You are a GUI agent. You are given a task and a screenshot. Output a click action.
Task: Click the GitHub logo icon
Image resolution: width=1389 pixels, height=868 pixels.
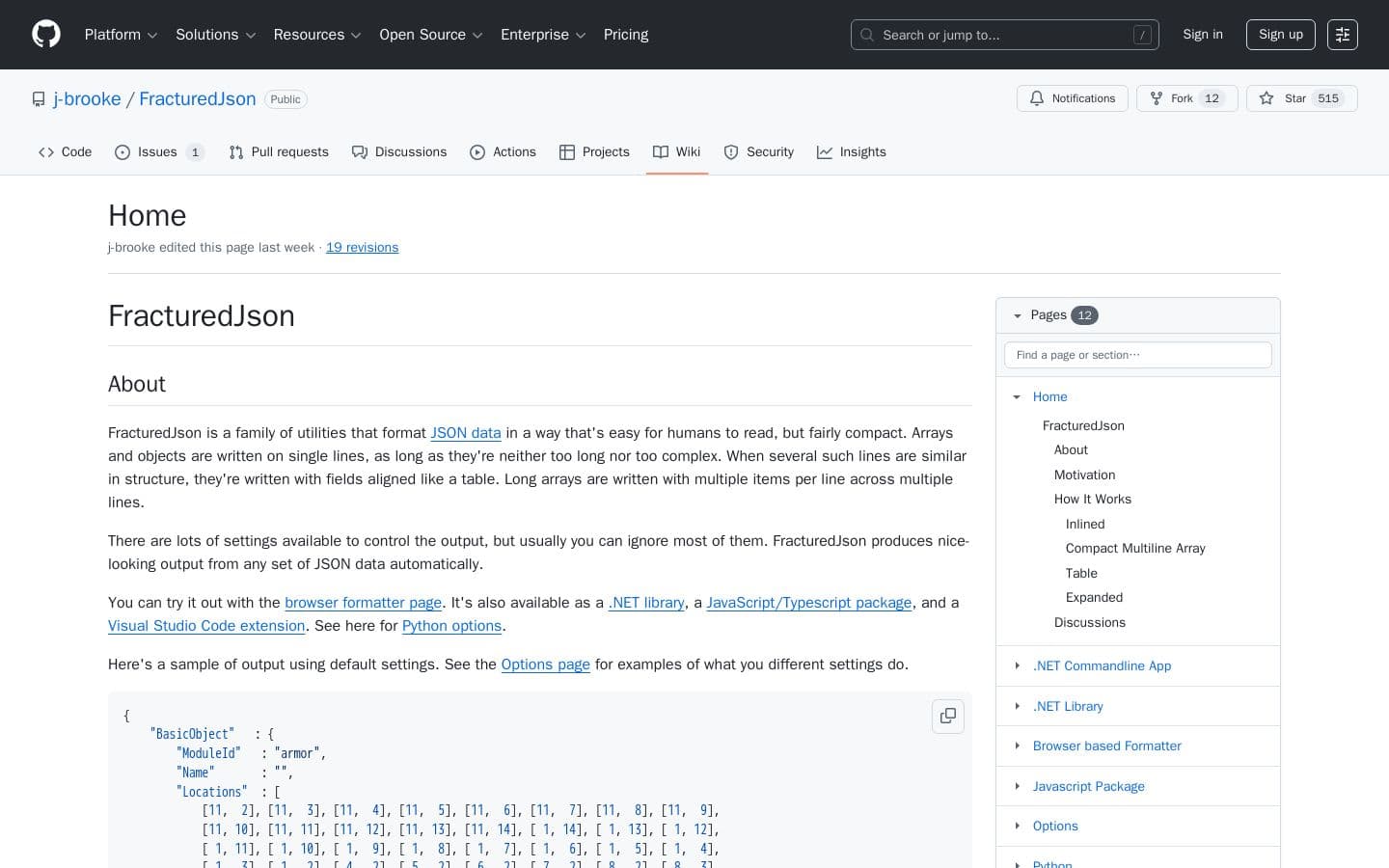point(46,35)
